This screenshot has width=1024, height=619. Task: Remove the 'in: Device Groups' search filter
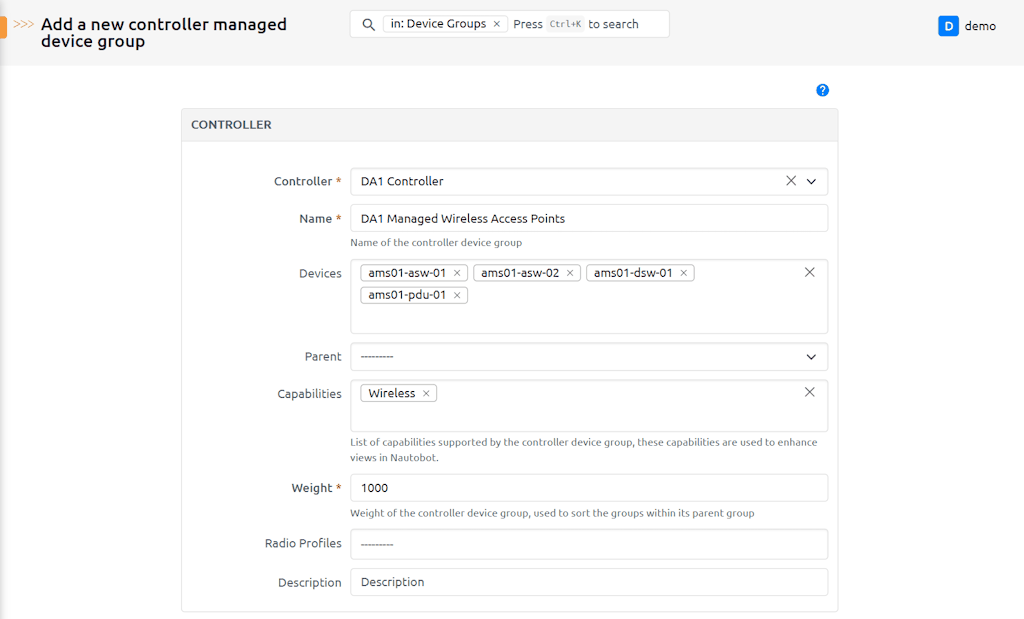point(497,24)
